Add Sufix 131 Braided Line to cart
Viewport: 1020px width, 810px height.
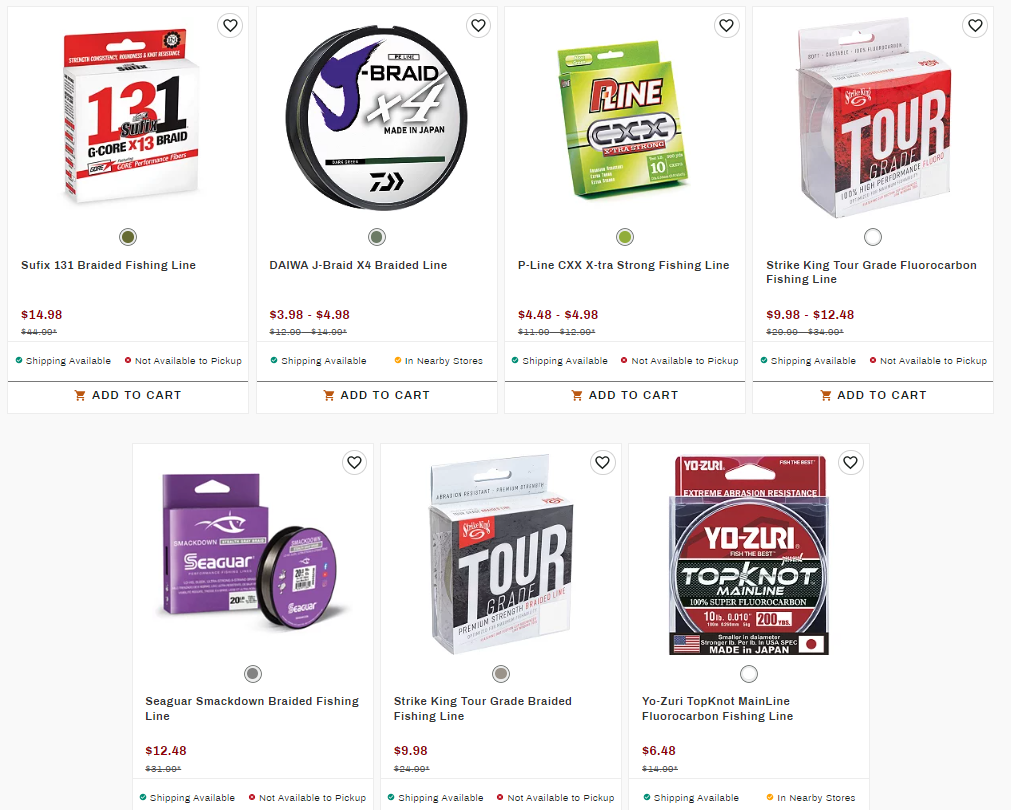128,396
